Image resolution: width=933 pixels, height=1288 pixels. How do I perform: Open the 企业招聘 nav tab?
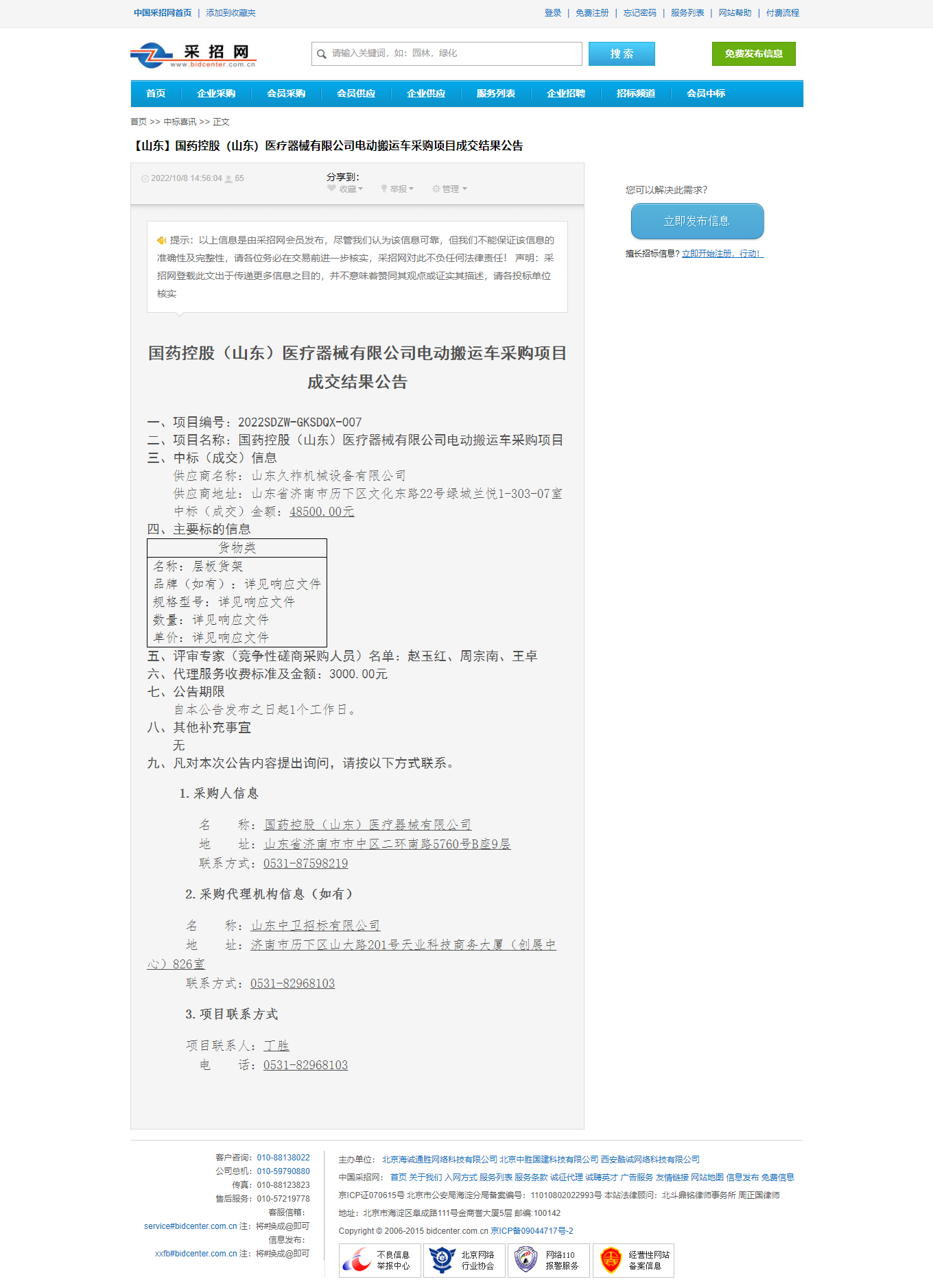566,93
